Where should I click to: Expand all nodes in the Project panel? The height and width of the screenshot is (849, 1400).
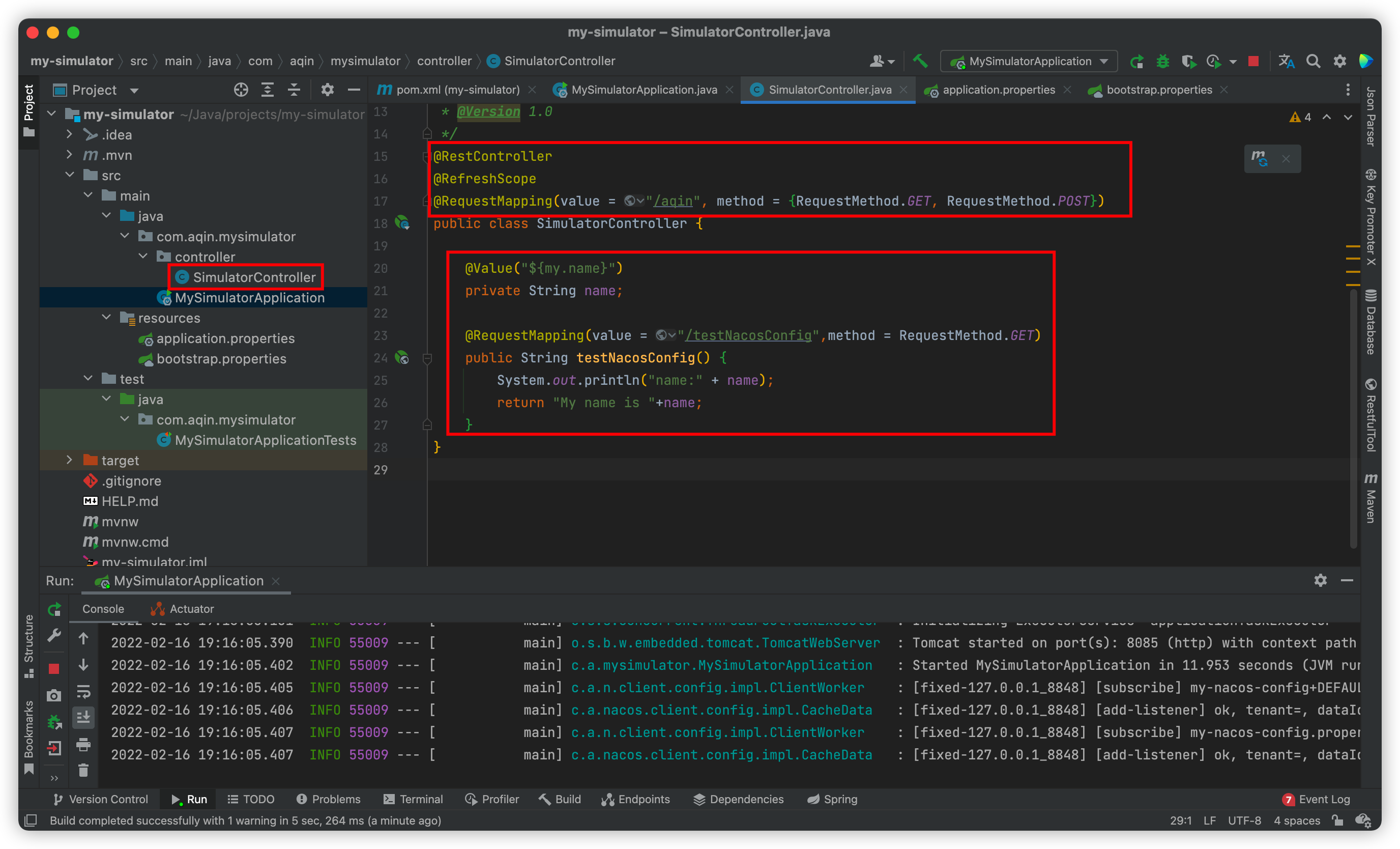tap(267, 89)
